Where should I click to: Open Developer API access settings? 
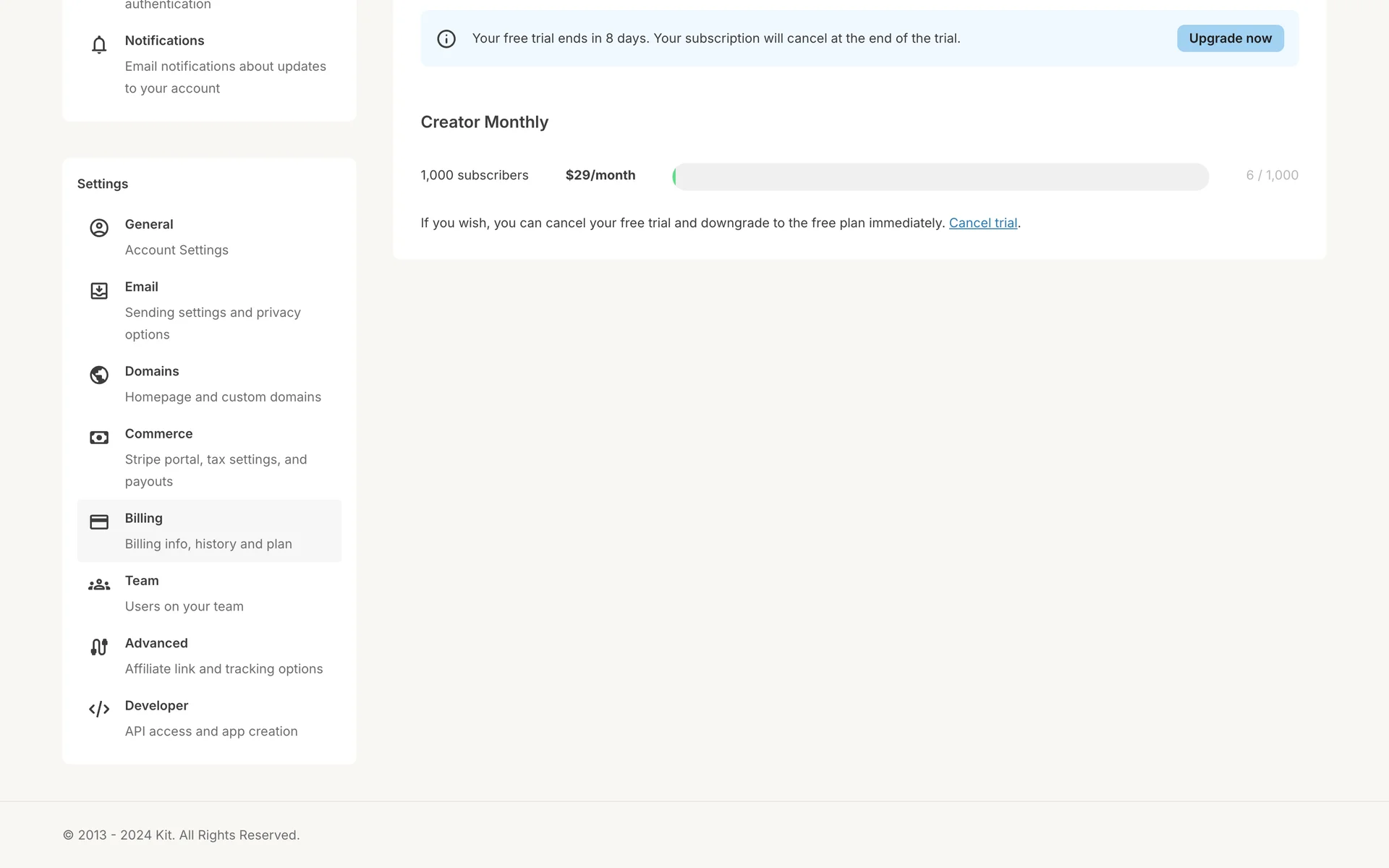click(x=211, y=718)
